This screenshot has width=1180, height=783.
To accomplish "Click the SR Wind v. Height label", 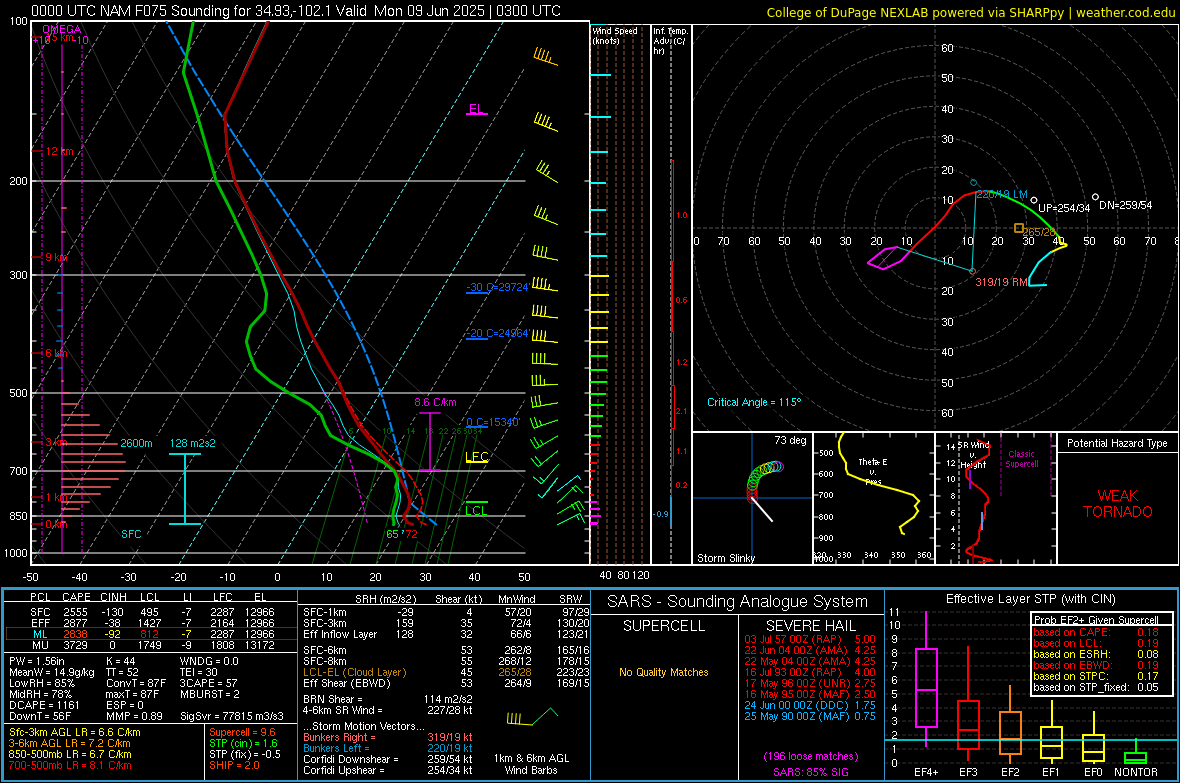I will pyautogui.click(x=973, y=455).
